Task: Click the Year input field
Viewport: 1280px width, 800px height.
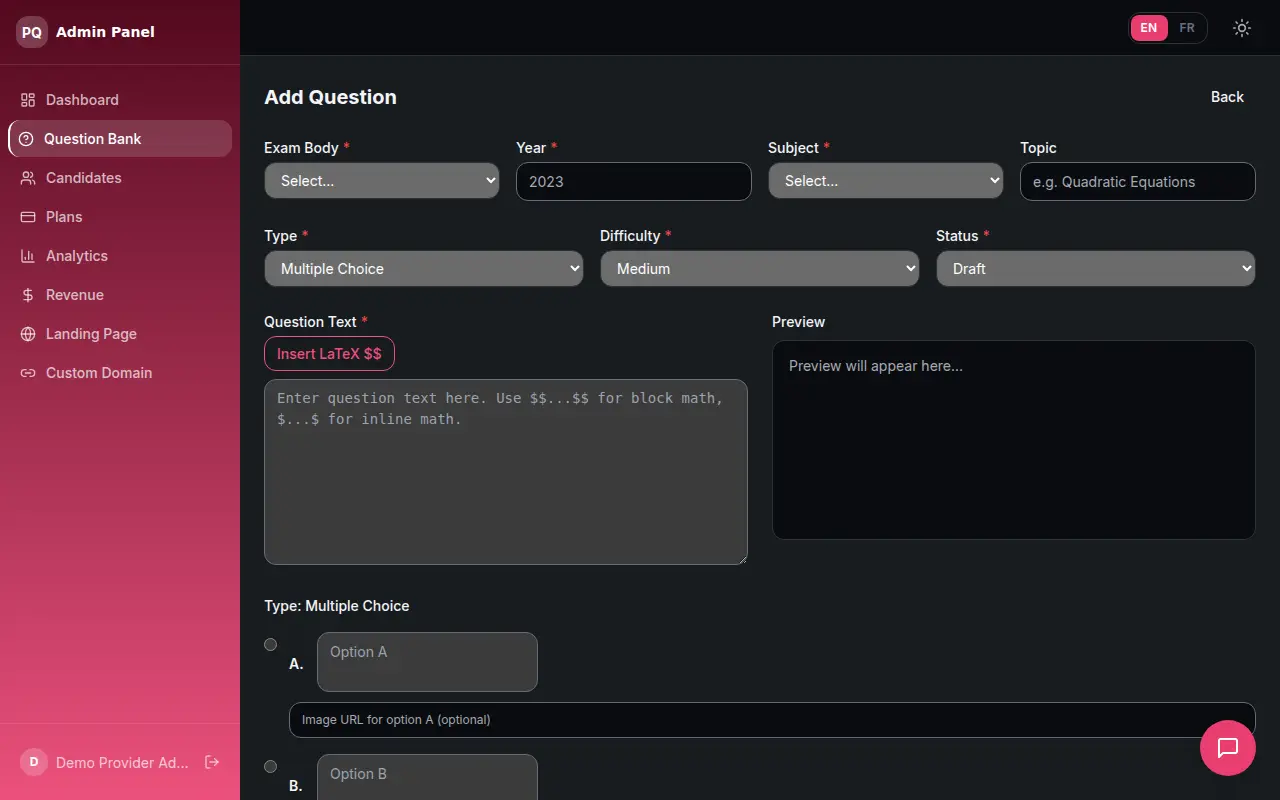Action: 634,181
